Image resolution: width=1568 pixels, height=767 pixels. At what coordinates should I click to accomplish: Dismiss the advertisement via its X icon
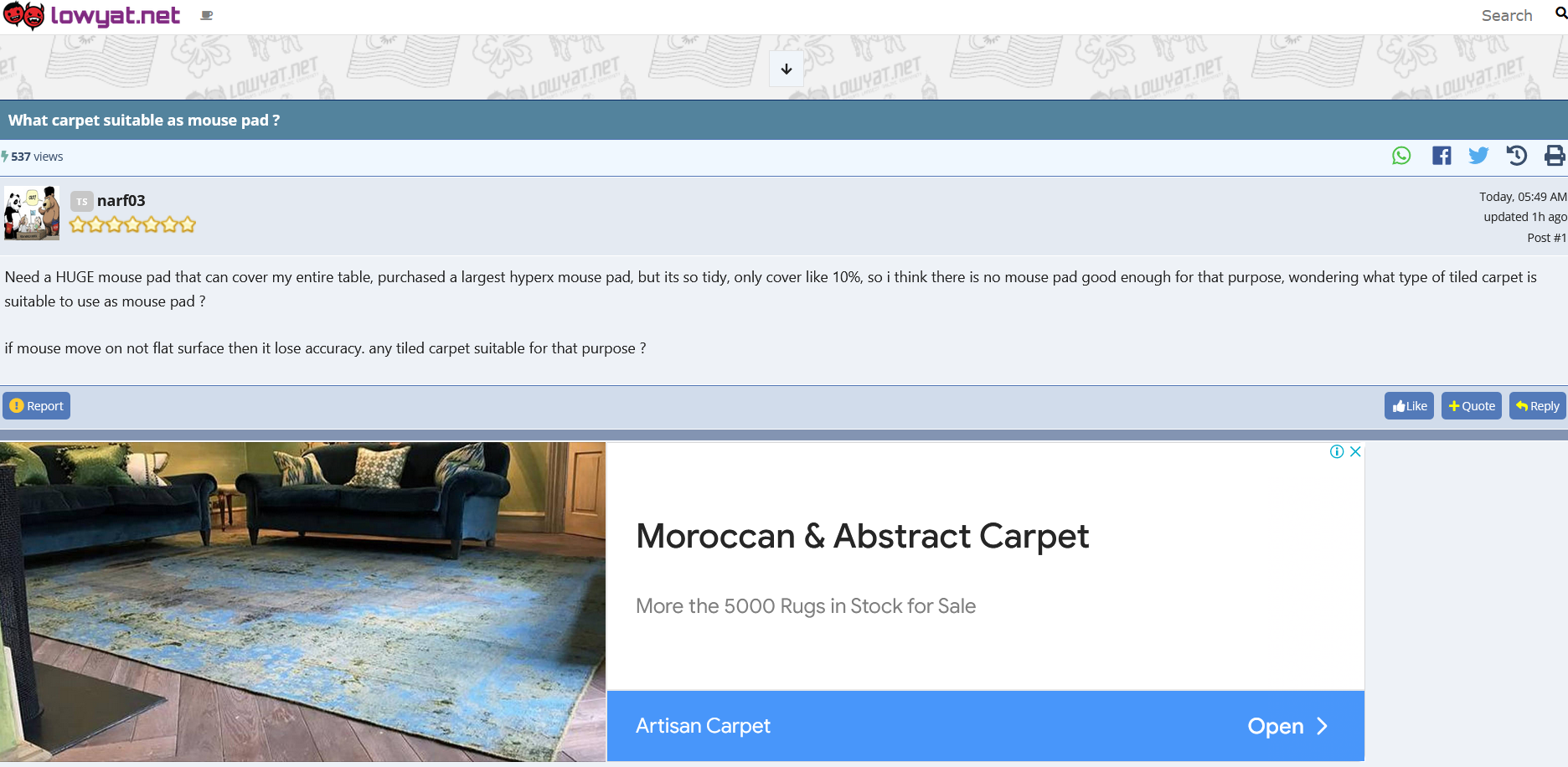pos(1354,451)
